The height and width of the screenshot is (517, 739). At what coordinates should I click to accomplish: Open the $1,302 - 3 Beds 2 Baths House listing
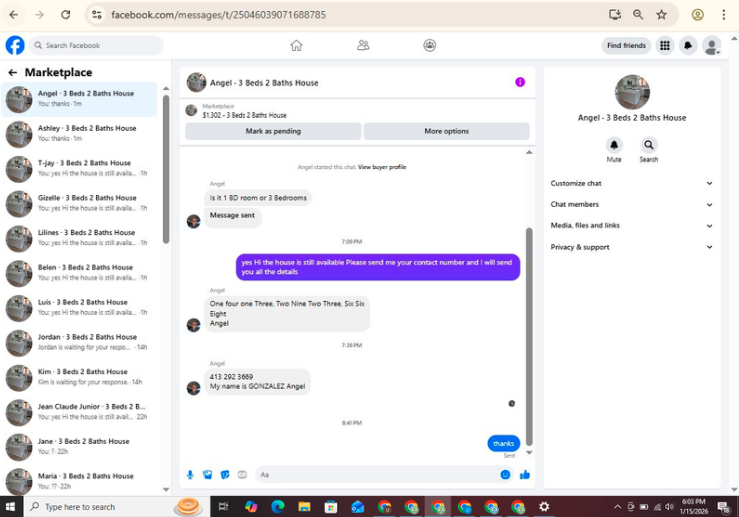tap(244, 115)
